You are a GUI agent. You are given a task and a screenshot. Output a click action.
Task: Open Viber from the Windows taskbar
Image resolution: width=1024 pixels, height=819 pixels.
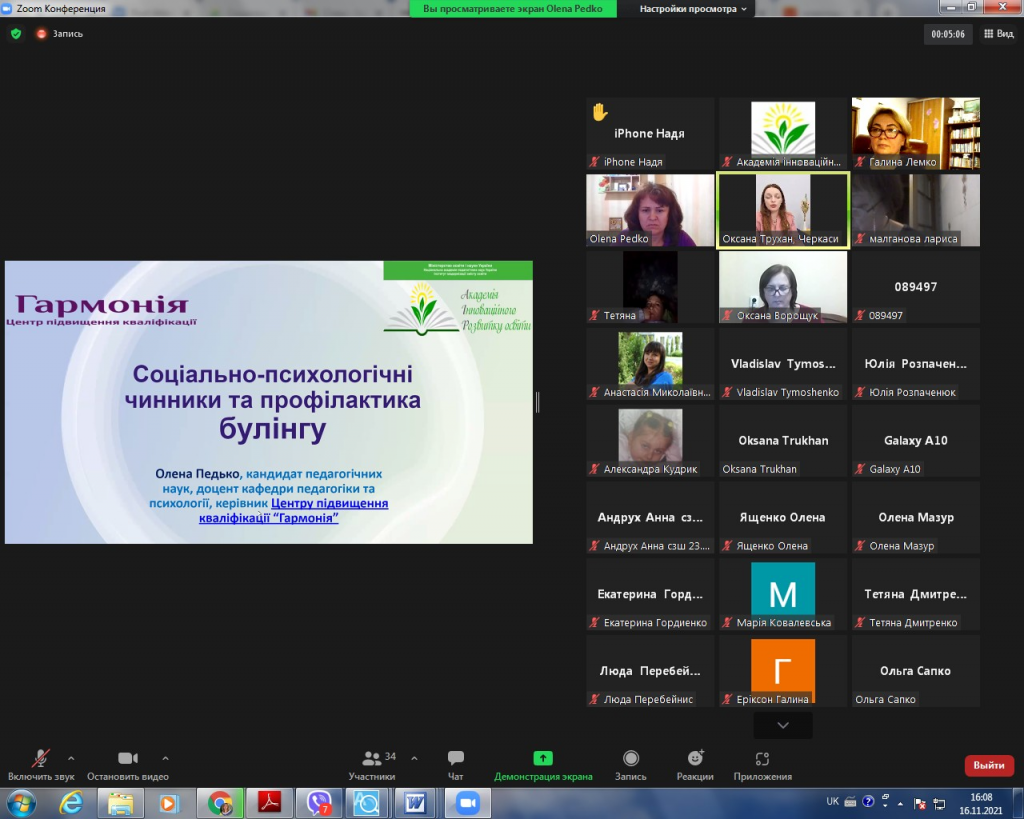(x=319, y=802)
